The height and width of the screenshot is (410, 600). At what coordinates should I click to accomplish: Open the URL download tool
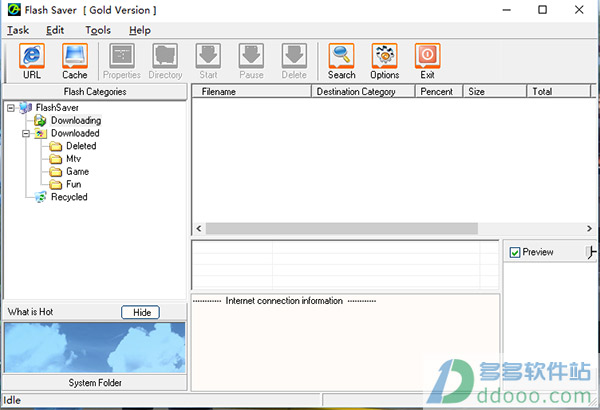coord(32,61)
